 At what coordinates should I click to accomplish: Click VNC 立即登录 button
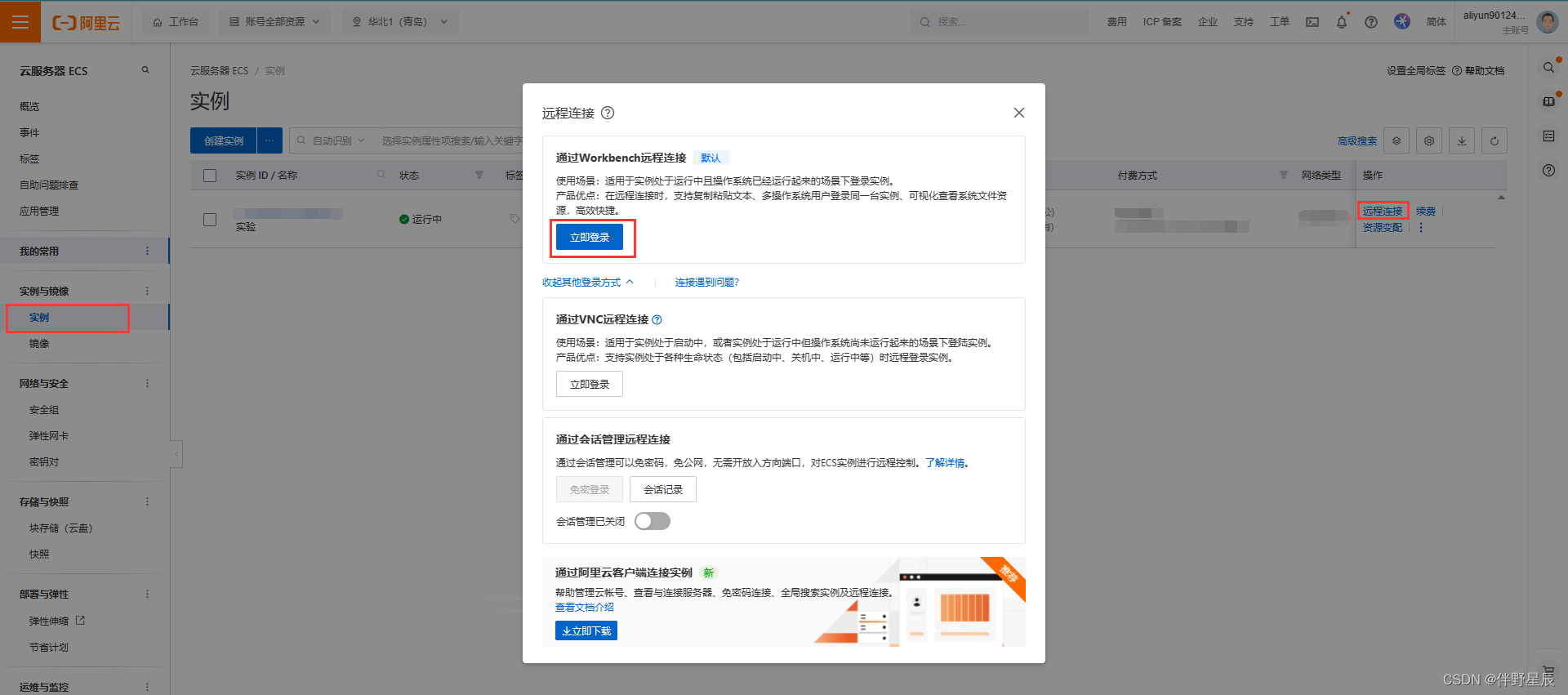pos(590,384)
